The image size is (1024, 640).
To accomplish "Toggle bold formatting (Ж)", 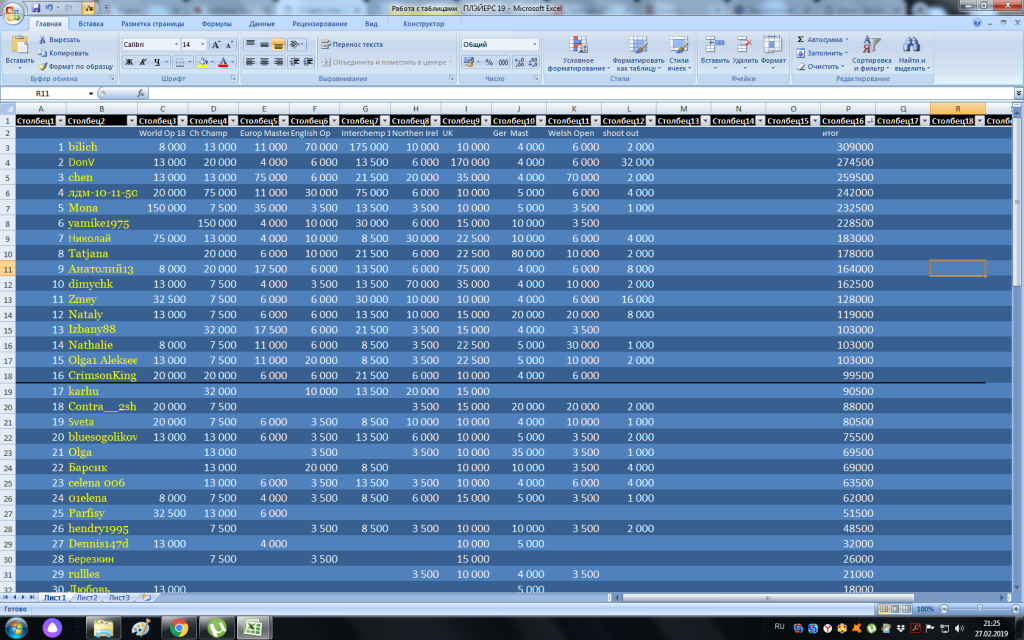I will click(129, 62).
